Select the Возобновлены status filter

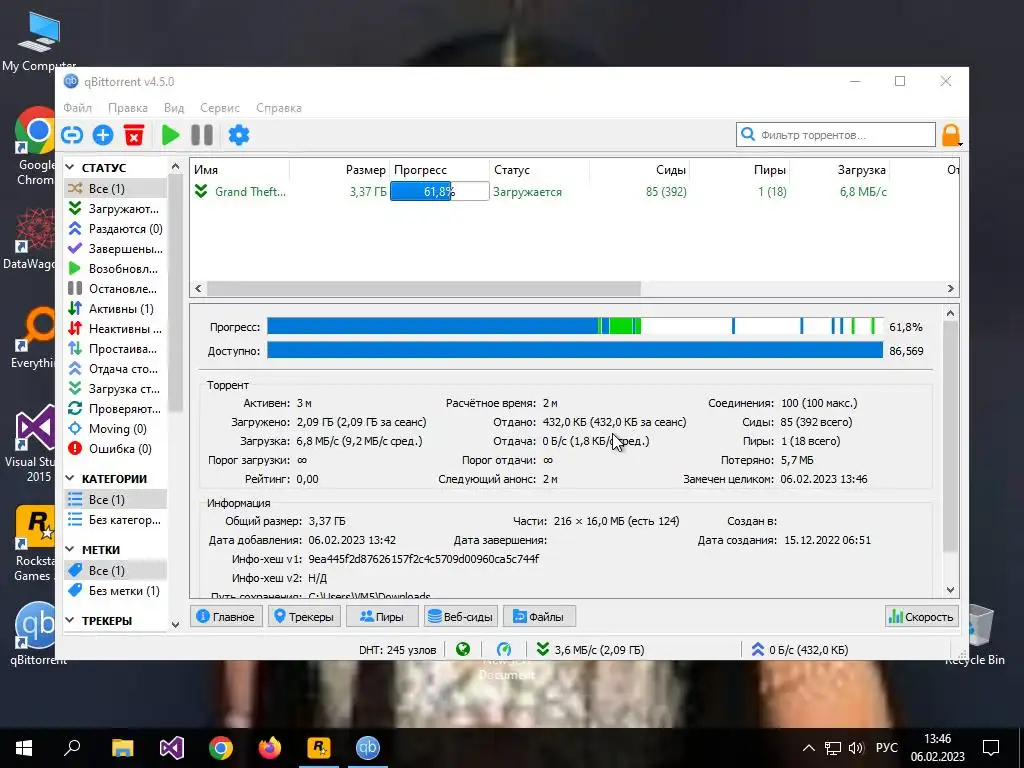[x=116, y=268]
